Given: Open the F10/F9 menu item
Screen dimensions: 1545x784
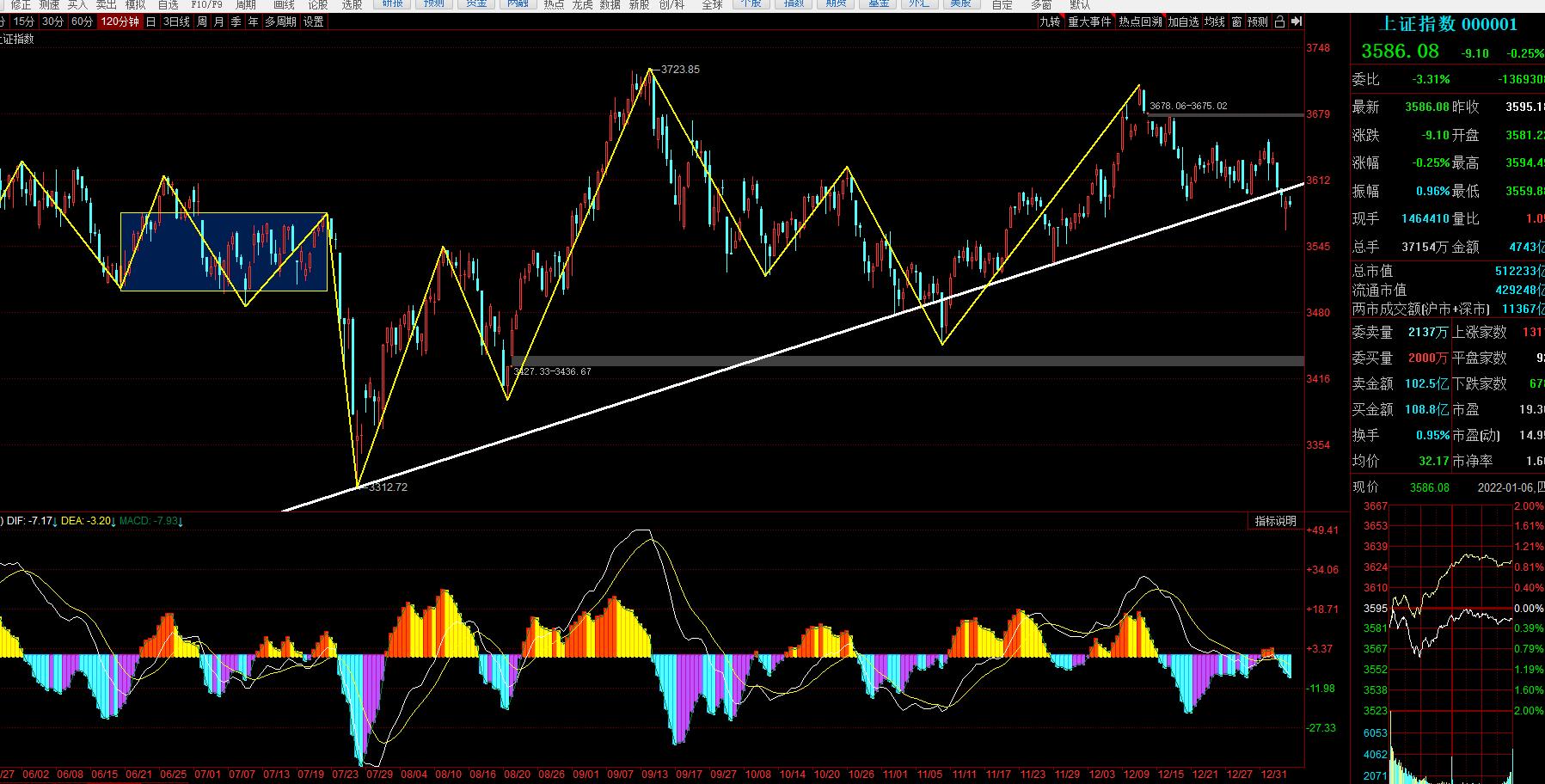Looking at the screenshot, I should (206, 5).
